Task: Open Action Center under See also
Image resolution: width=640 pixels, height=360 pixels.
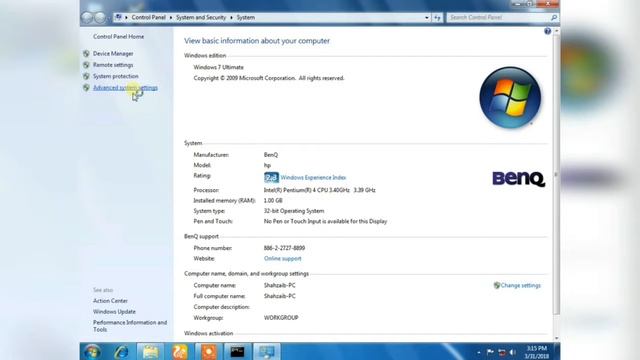Action: pos(110,300)
